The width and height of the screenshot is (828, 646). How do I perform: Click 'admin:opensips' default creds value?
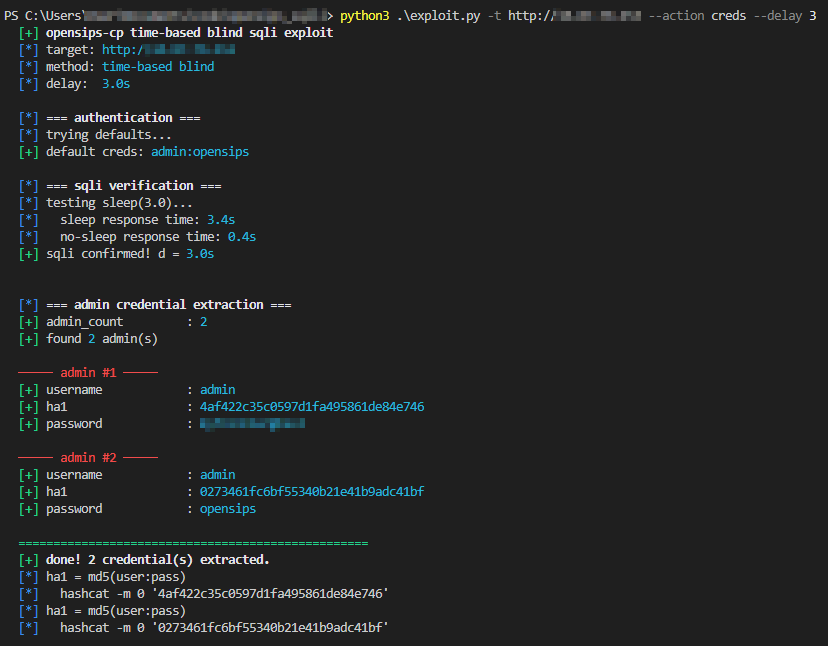(x=200, y=152)
